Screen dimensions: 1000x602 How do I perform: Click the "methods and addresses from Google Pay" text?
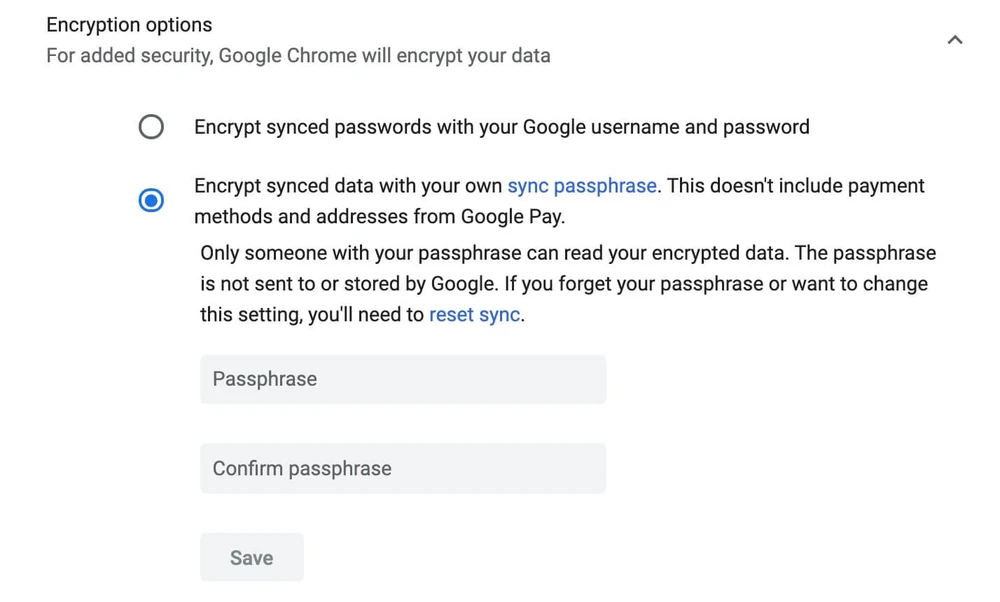tap(379, 216)
